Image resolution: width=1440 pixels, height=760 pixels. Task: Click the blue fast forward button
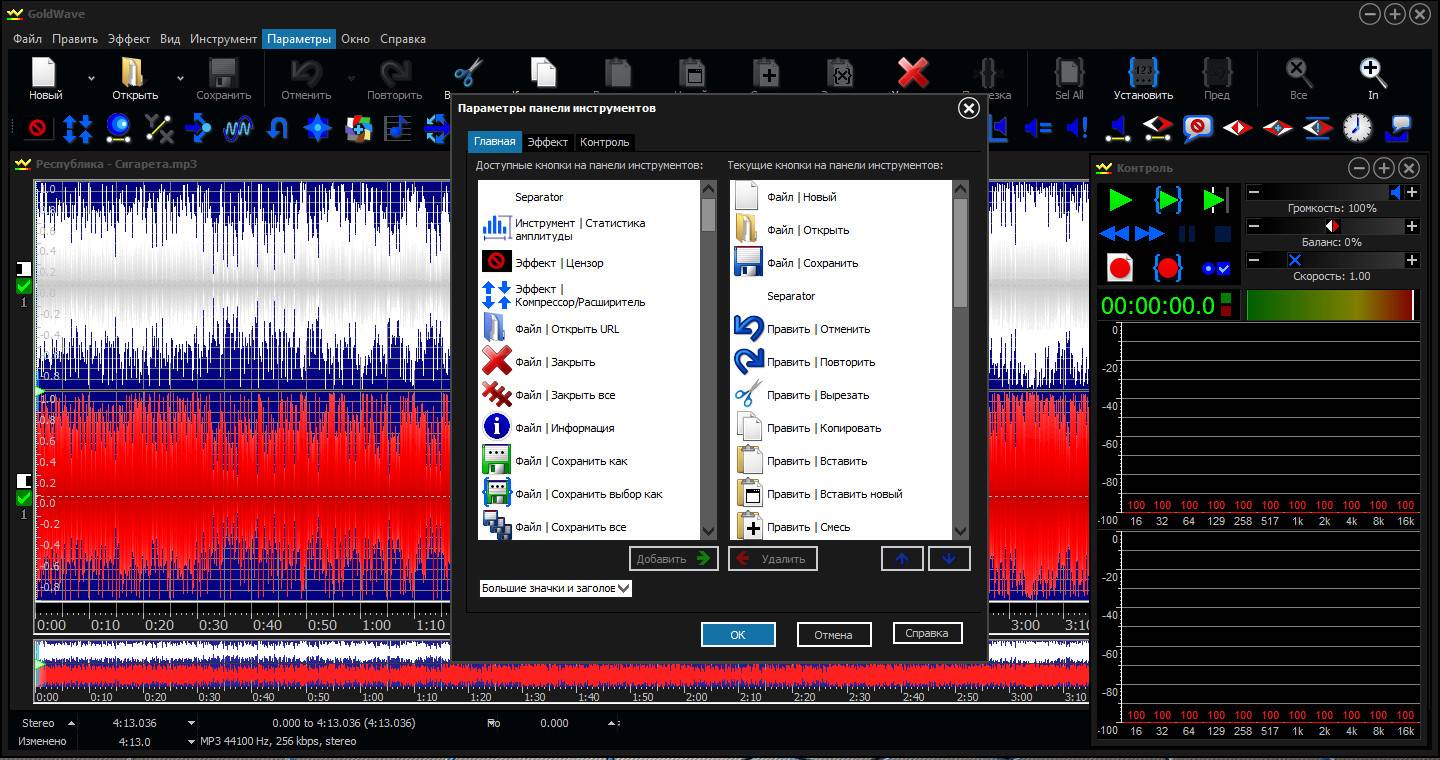1149,233
